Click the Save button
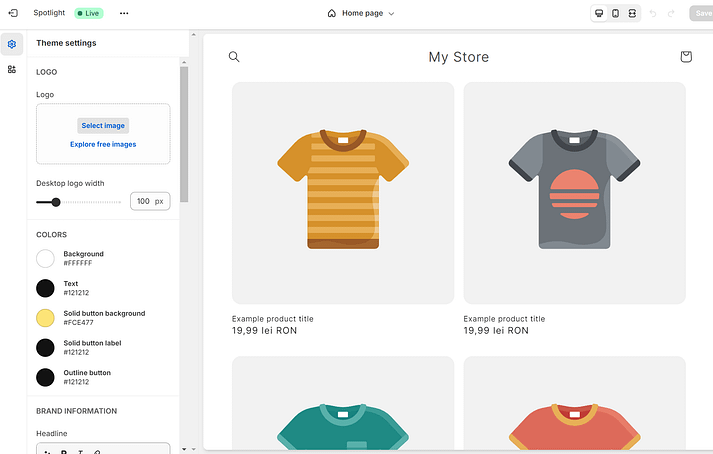The image size is (713, 454). click(x=702, y=13)
